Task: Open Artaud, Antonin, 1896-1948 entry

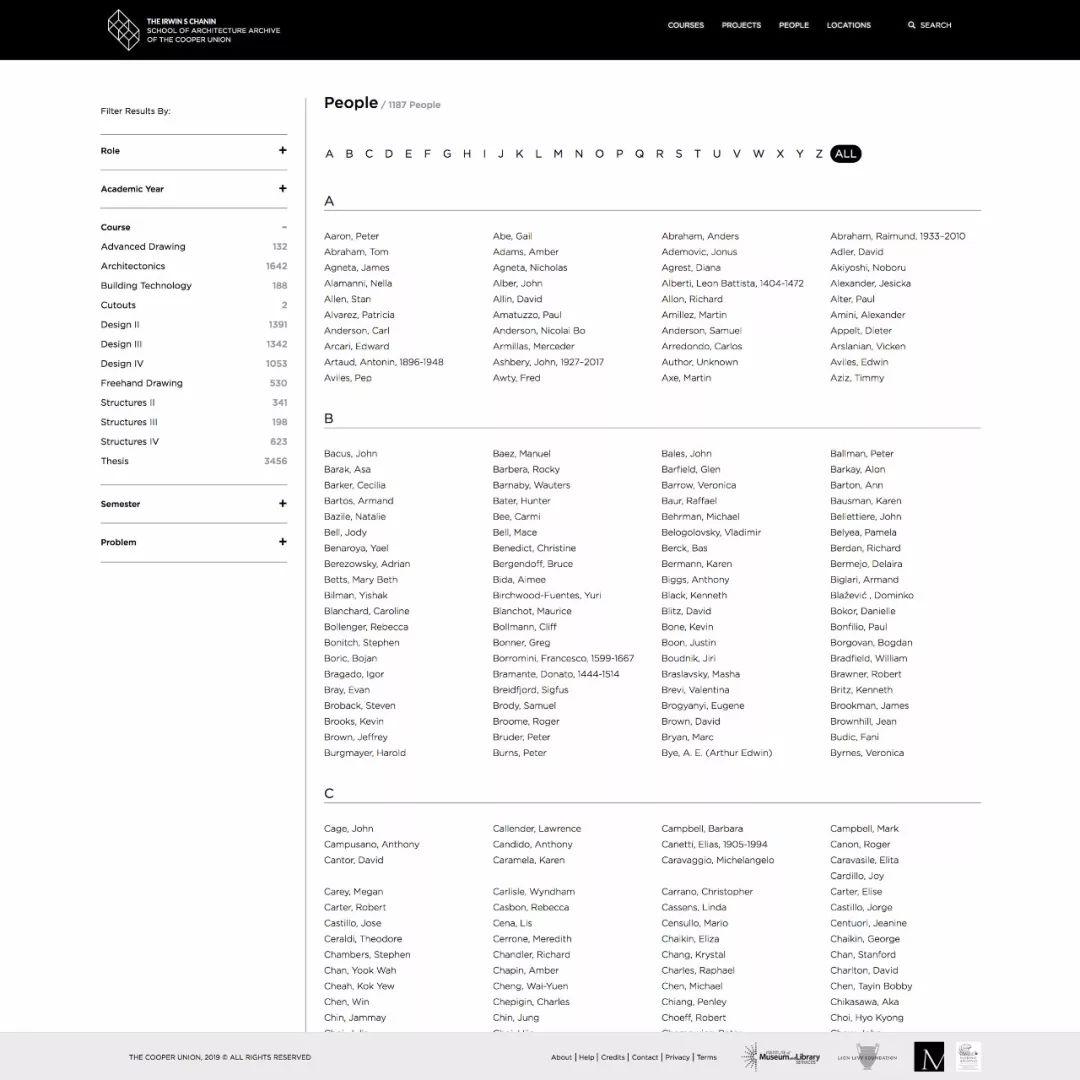Action: (x=384, y=362)
